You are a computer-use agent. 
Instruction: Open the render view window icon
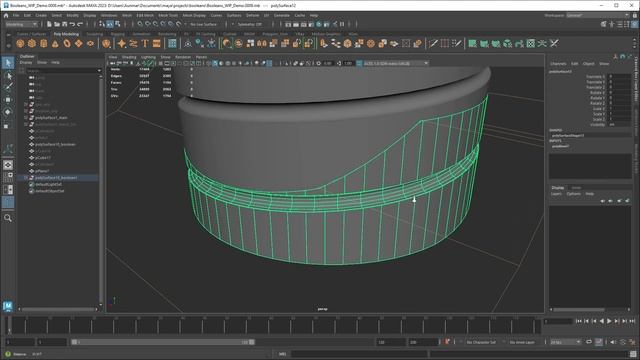[x=288, y=24]
